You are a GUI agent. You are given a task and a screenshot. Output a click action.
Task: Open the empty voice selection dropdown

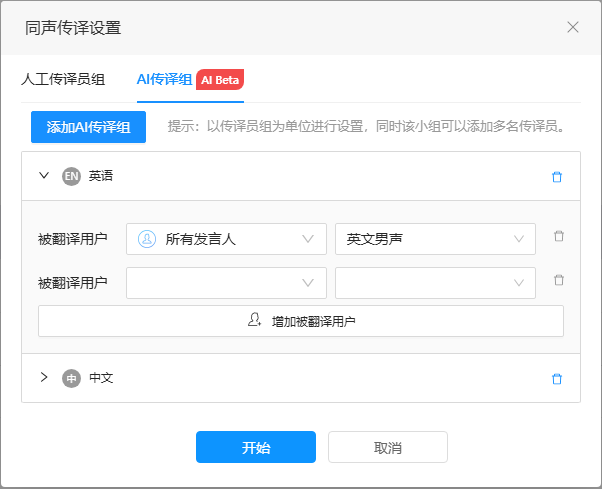coord(435,283)
